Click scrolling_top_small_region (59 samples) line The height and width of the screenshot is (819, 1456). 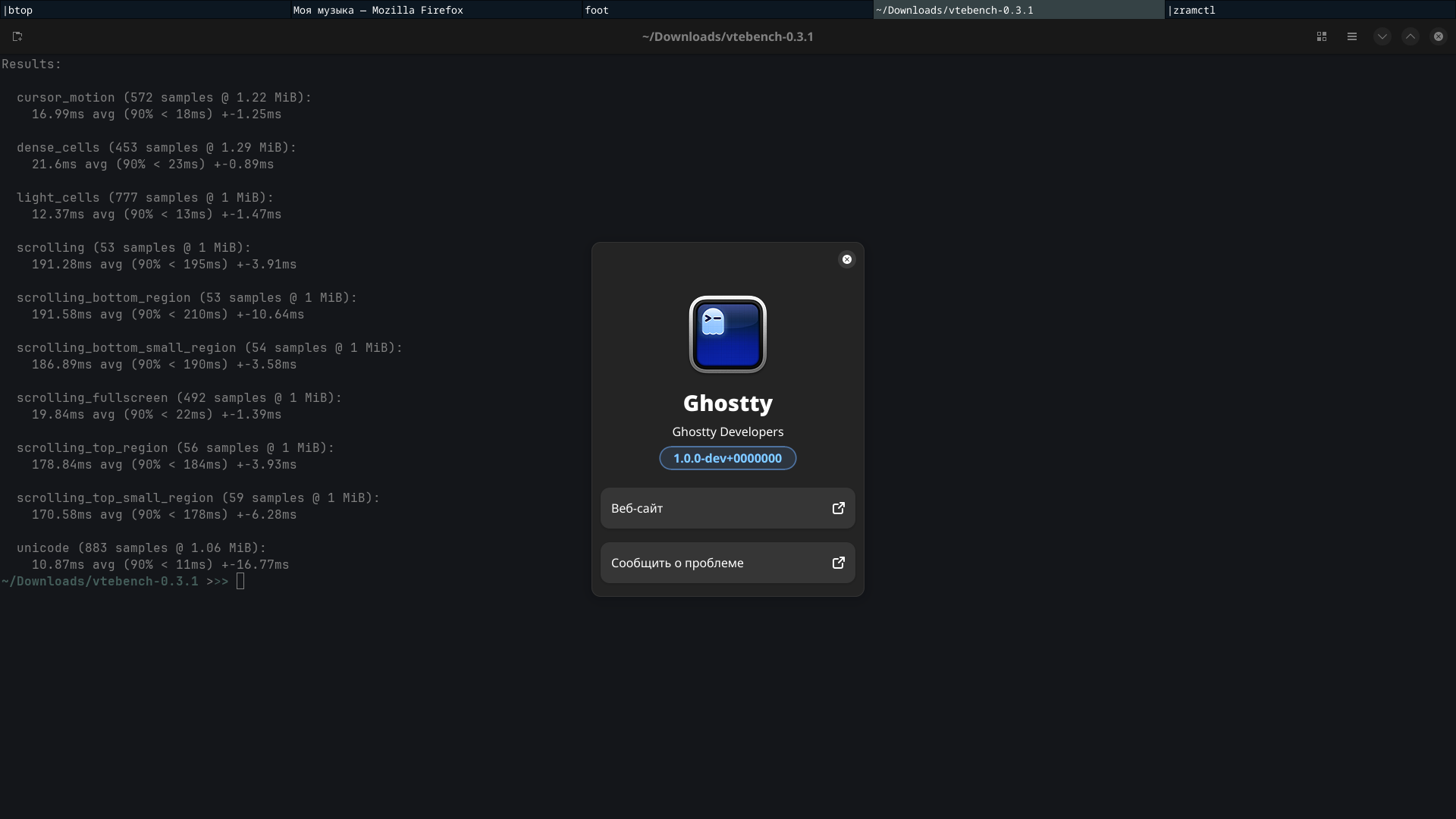(199, 498)
